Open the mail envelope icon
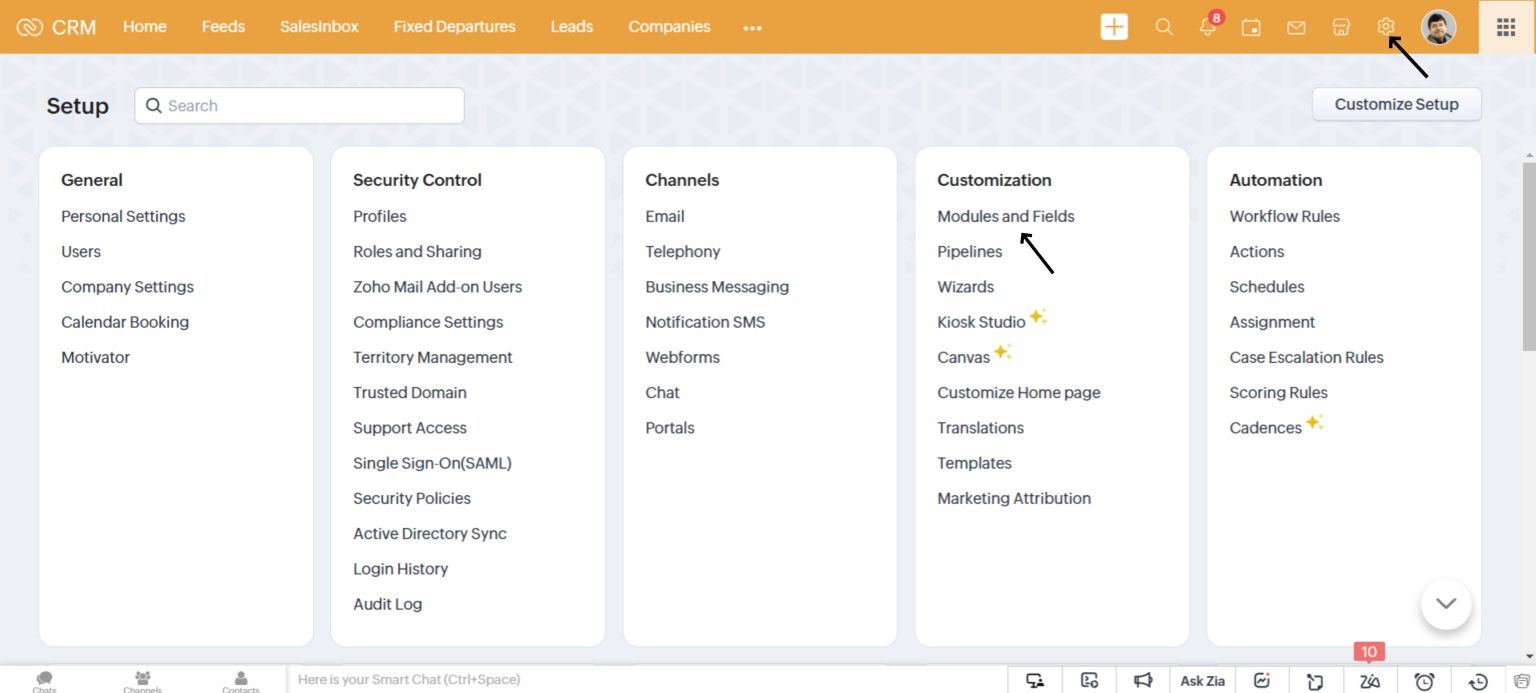The height and width of the screenshot is (693, 1536). 1296,27
